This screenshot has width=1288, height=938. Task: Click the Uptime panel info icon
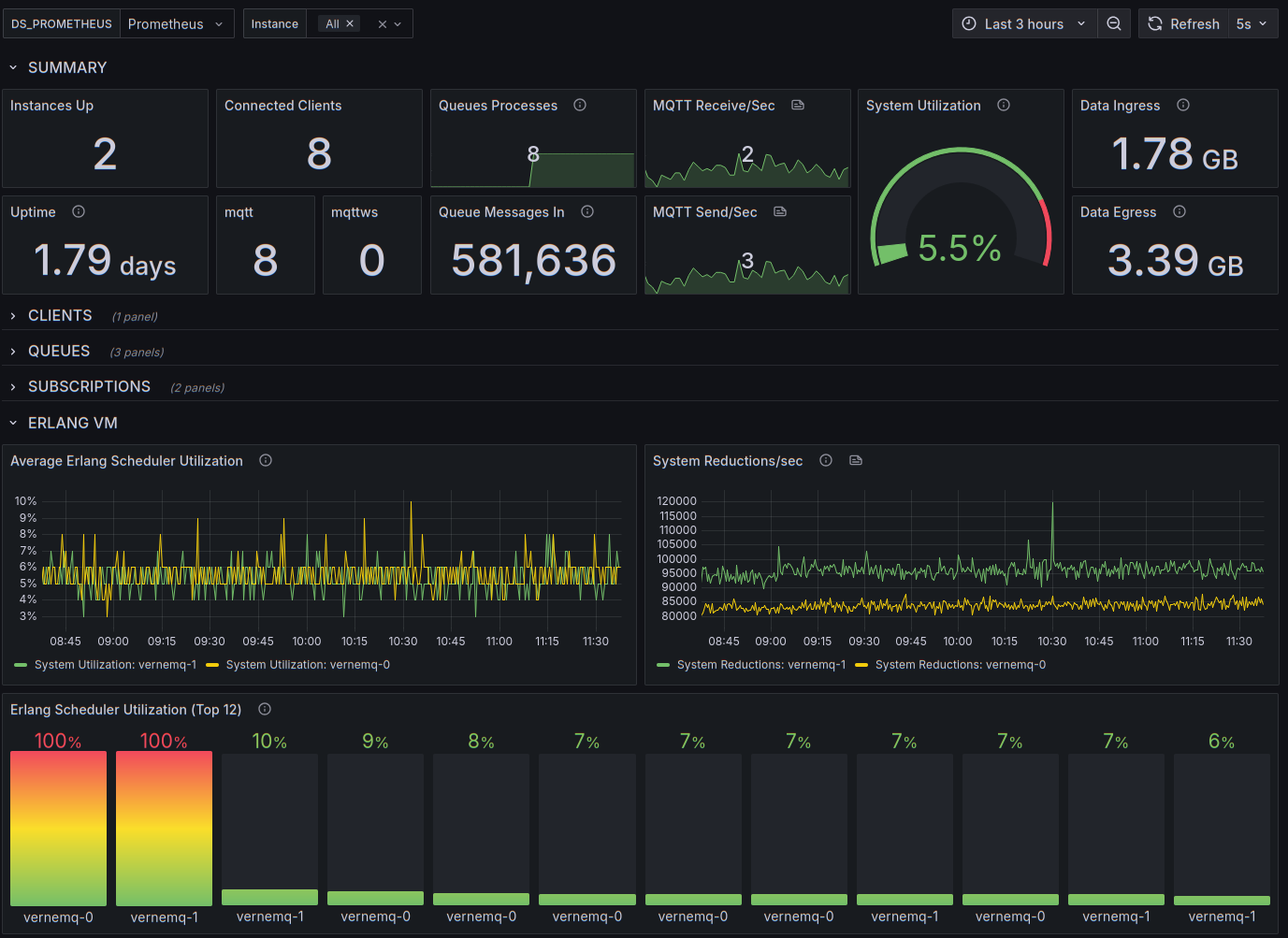(79, 211)
